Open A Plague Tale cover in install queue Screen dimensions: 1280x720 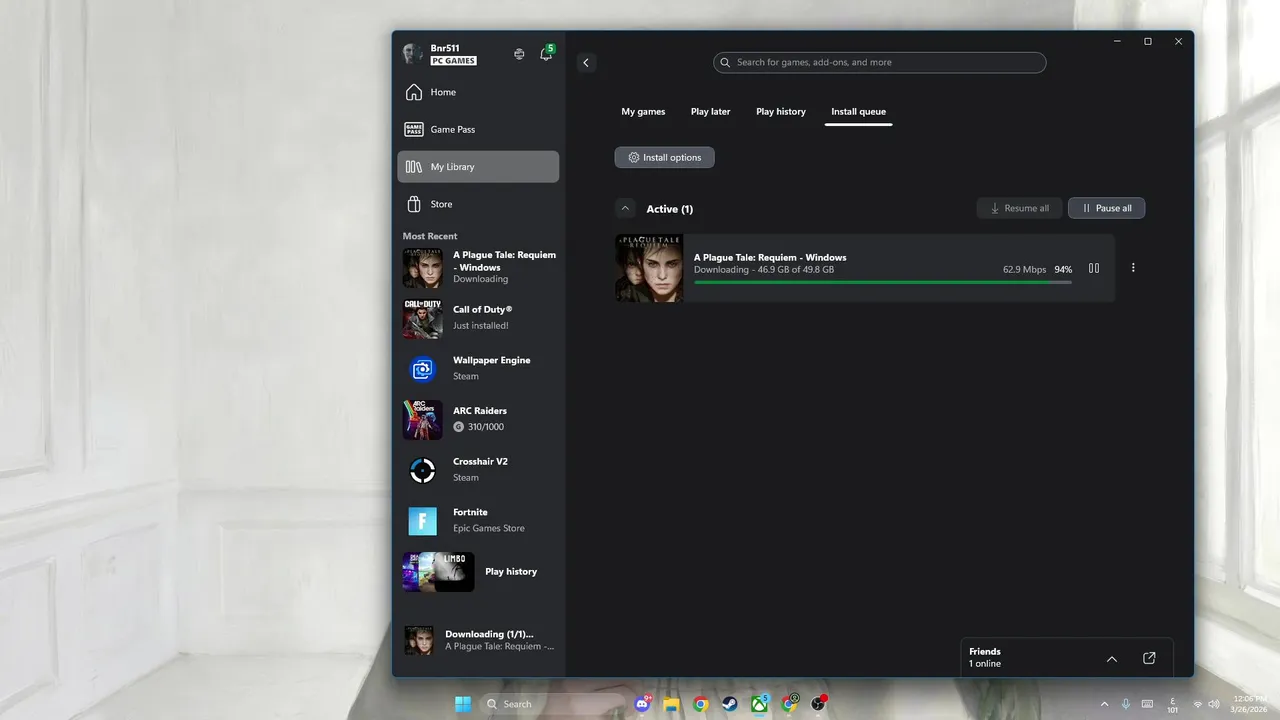click(649, 268)
